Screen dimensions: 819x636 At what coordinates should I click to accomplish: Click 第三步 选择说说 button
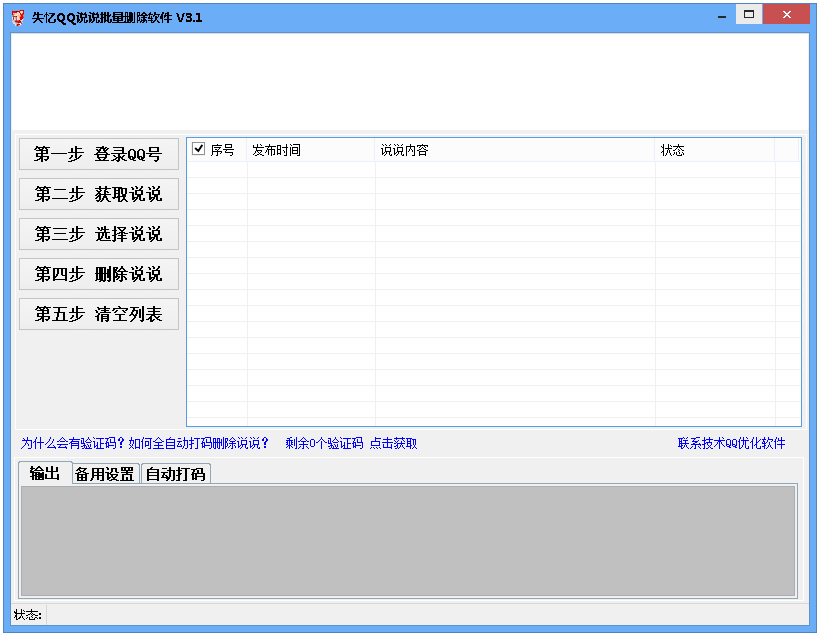pos(99,234)
